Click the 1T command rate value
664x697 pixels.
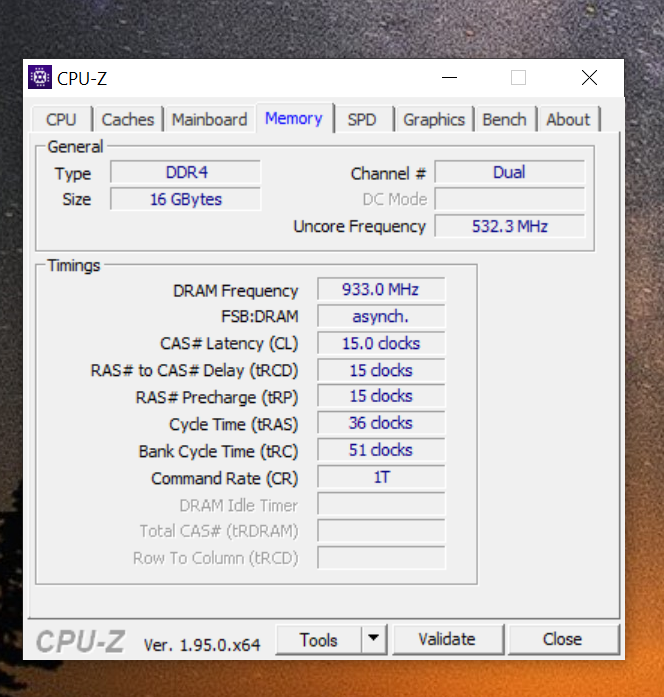[x=381, y=477]
